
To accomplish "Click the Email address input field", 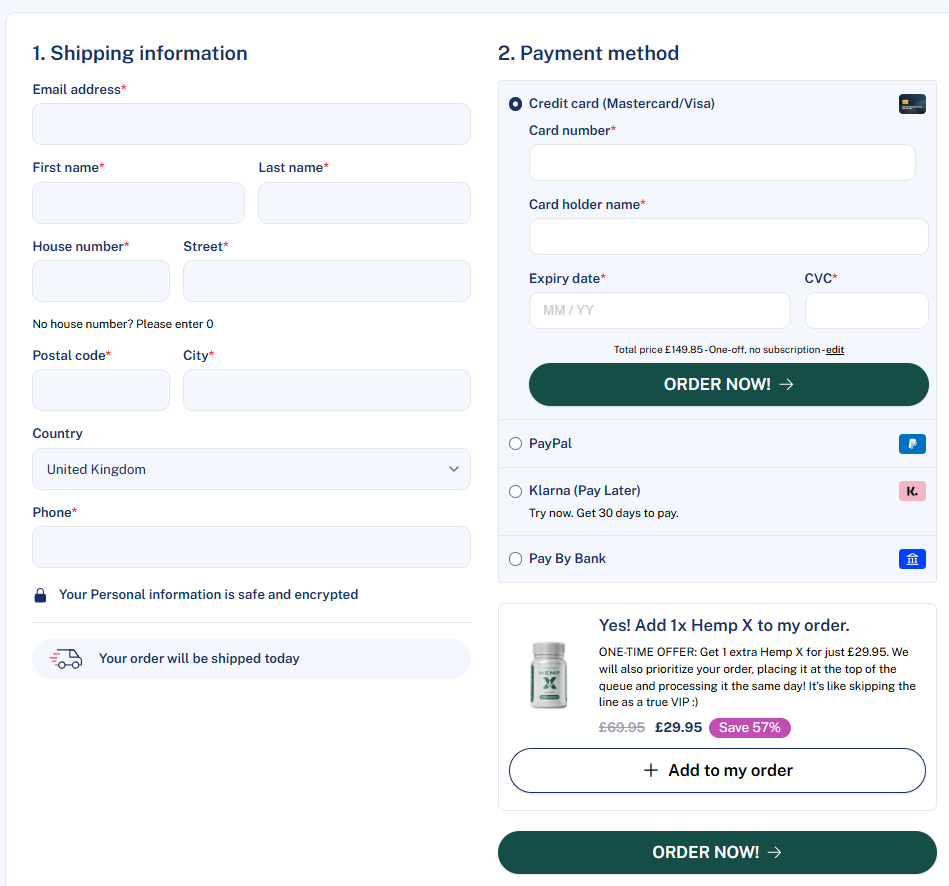I will [251, 124].
